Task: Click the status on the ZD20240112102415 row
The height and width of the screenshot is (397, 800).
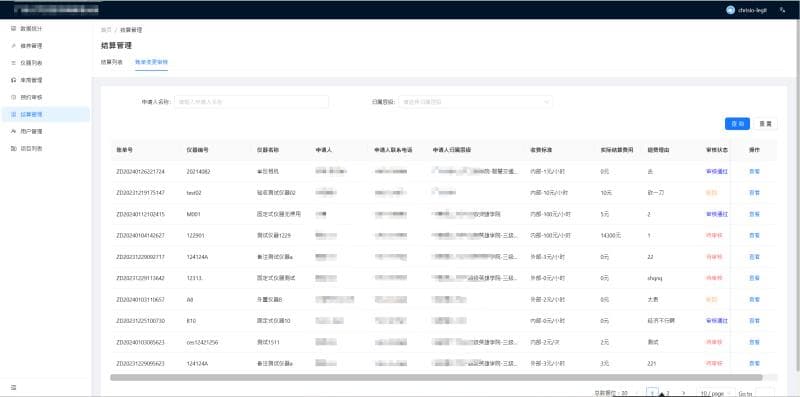Action: (x=716, y=214)
